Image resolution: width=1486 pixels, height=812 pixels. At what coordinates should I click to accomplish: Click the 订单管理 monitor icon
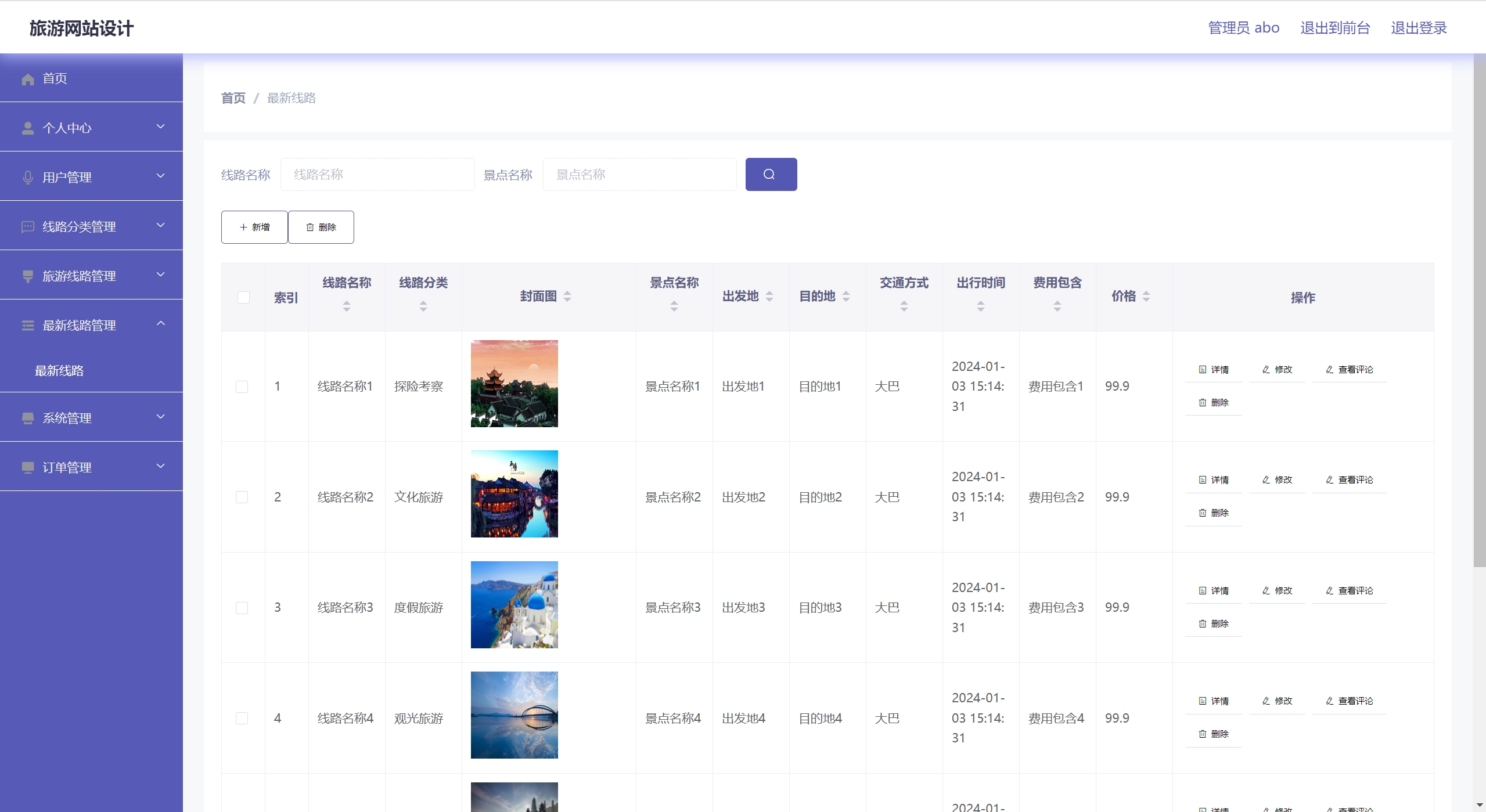click(28, 468)
